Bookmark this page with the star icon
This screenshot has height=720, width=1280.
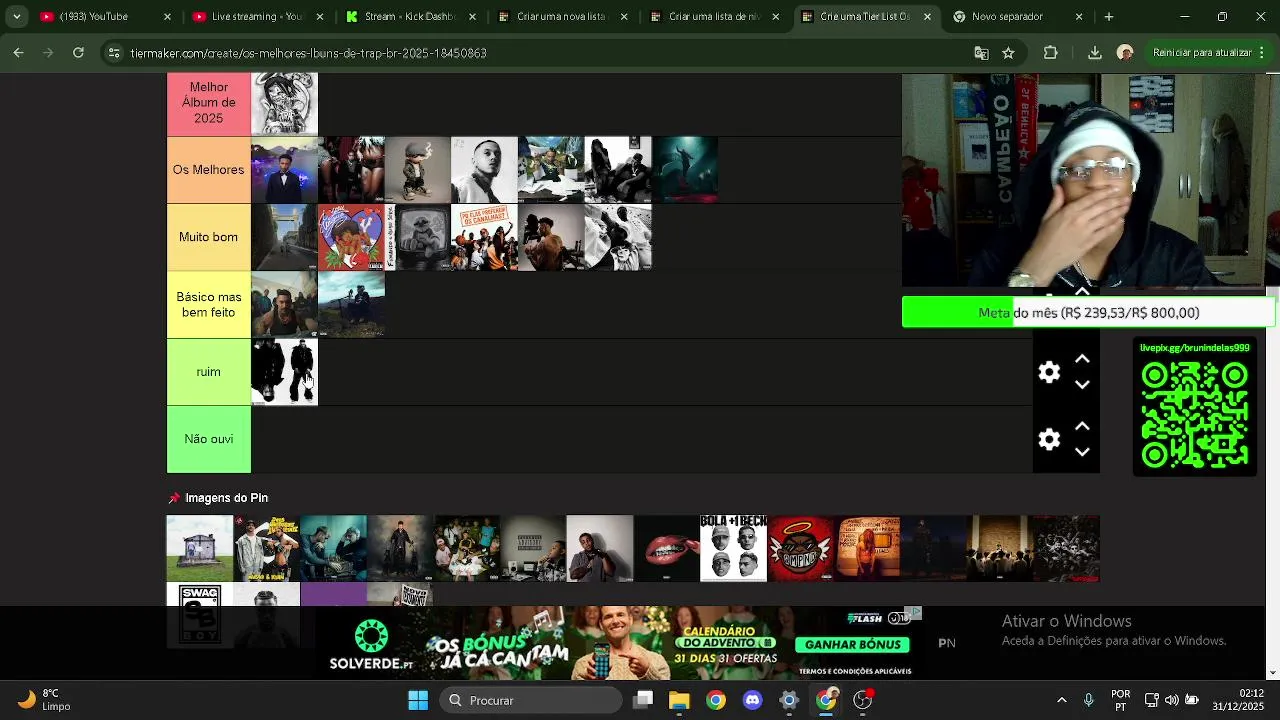pos(1008,53)
